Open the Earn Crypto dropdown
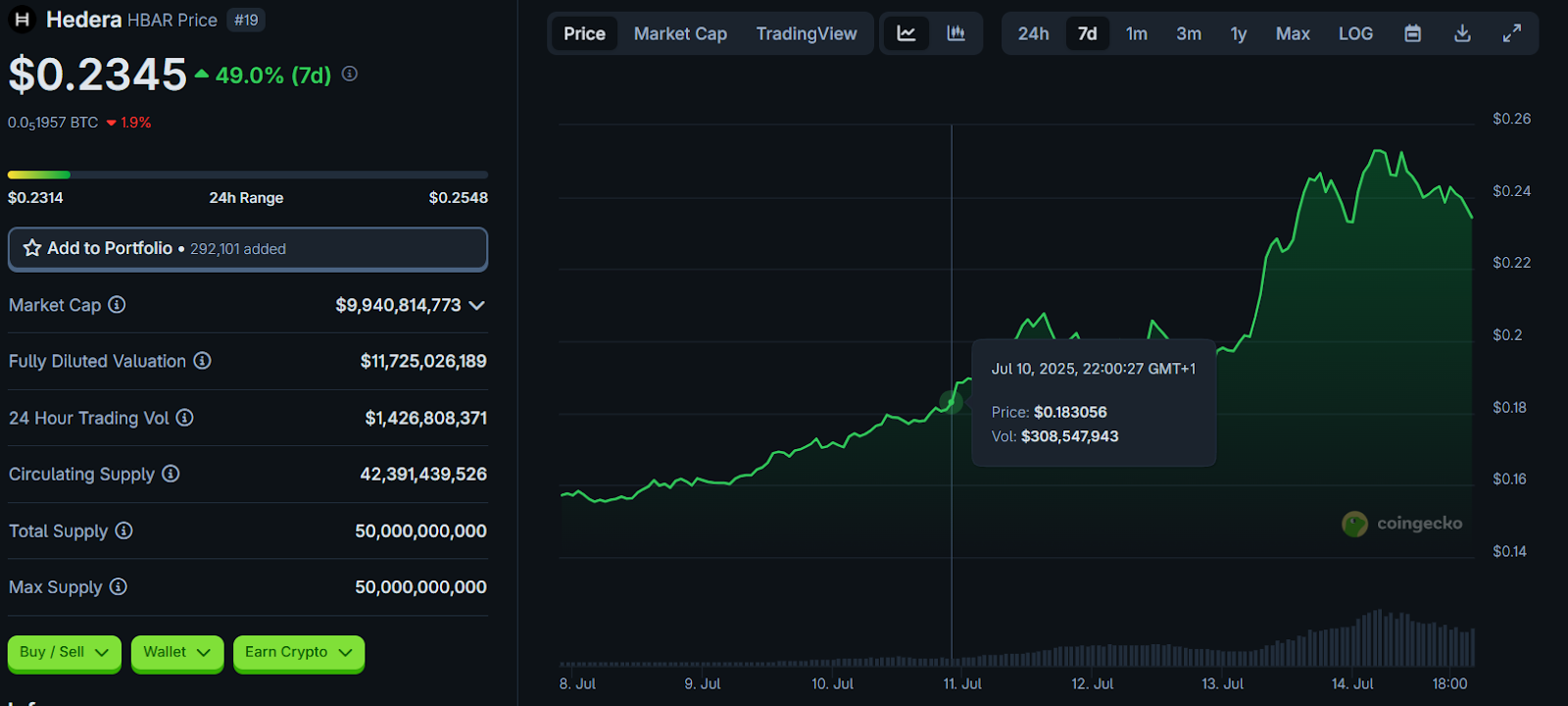 [x=299, y=652]
